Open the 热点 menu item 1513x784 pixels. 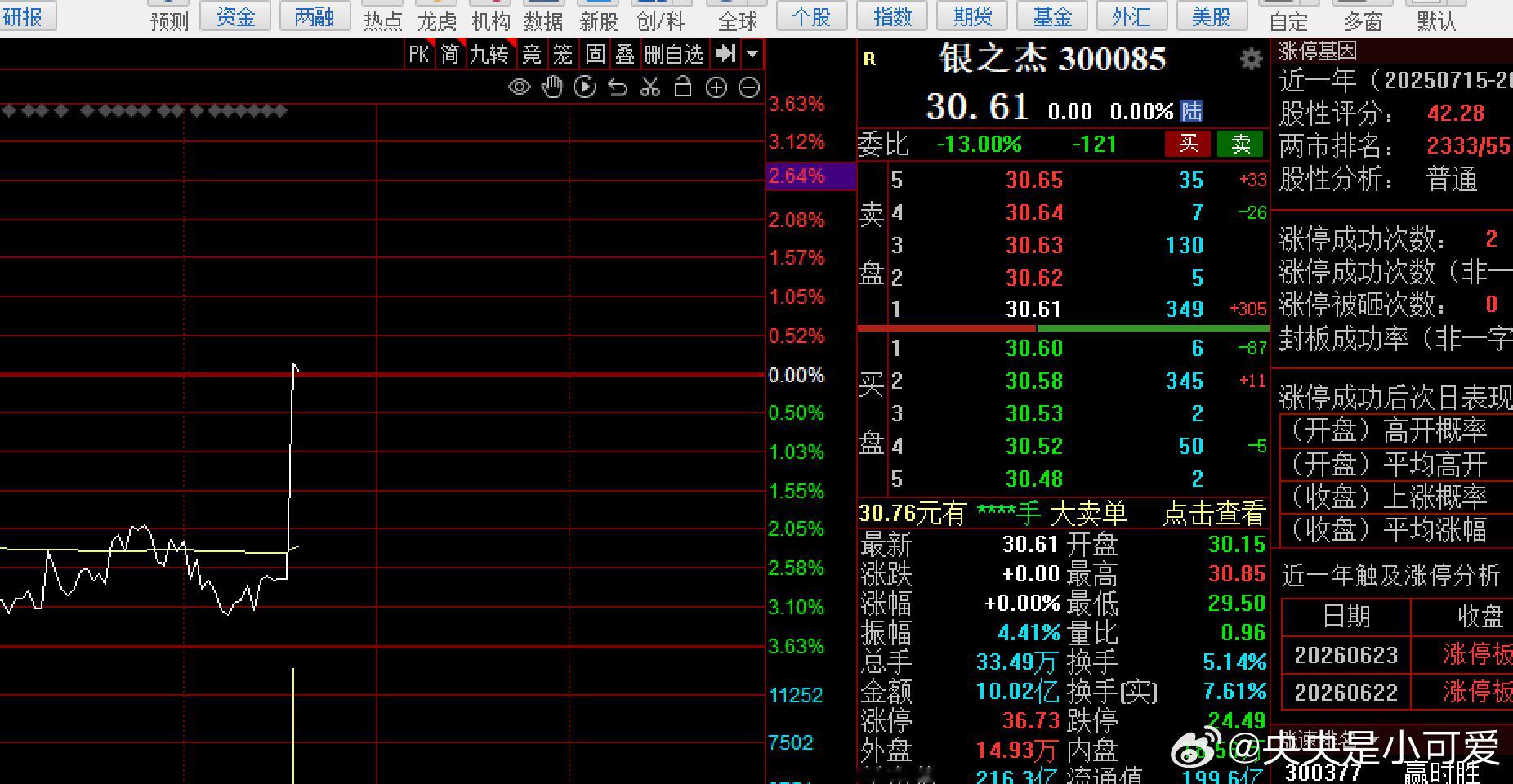tap(382, 20)
